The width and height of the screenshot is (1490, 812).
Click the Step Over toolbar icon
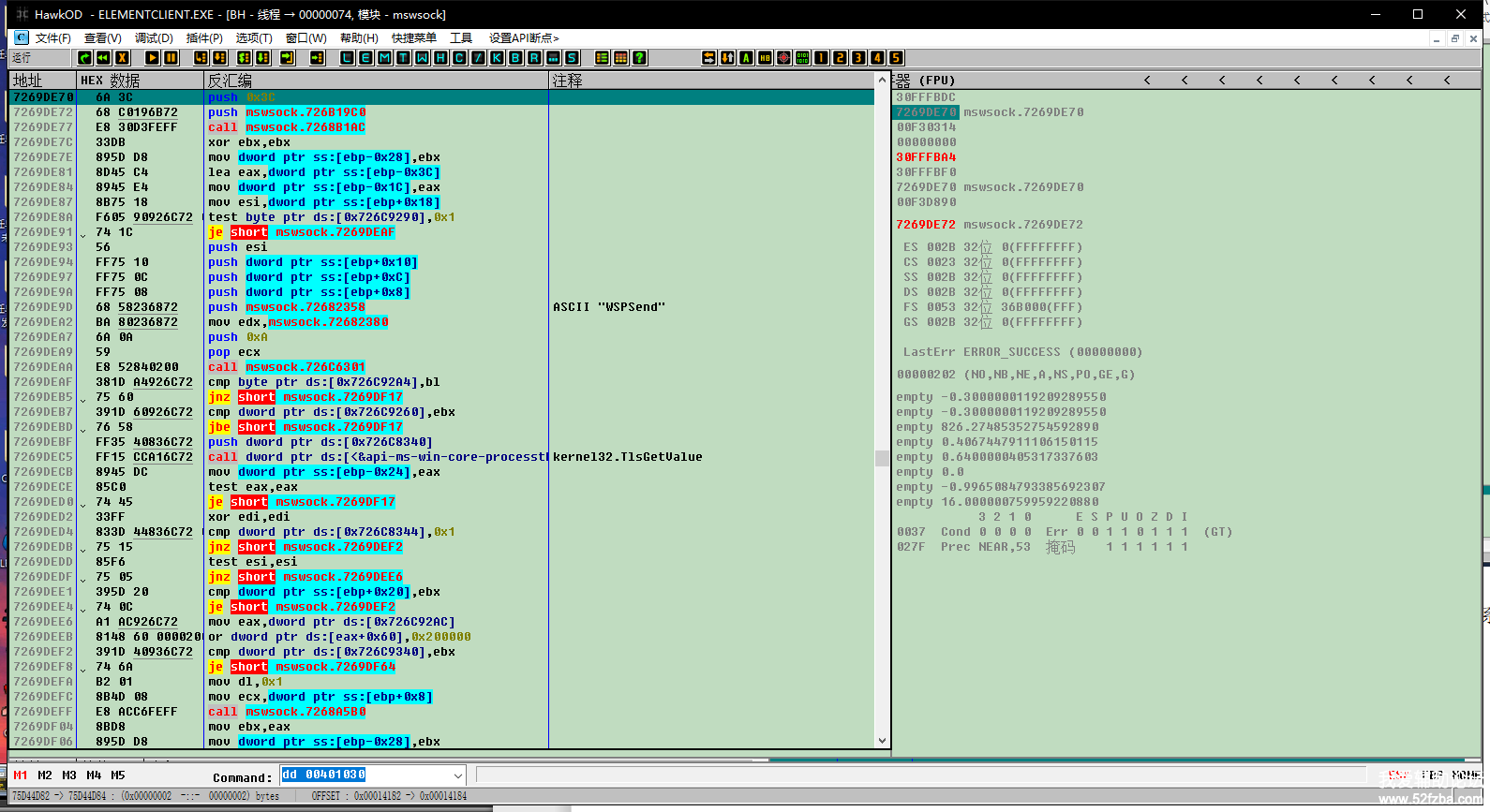(x=219, y=58)
